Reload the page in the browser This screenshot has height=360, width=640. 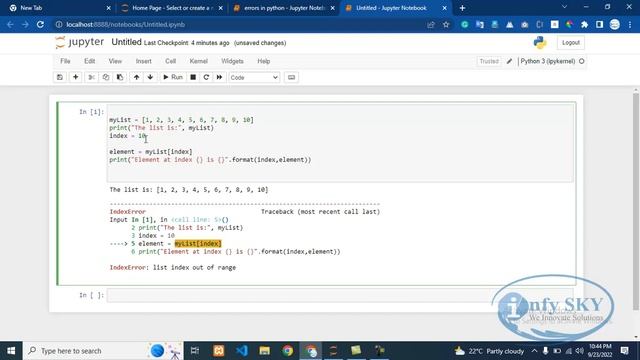point(40,24)
